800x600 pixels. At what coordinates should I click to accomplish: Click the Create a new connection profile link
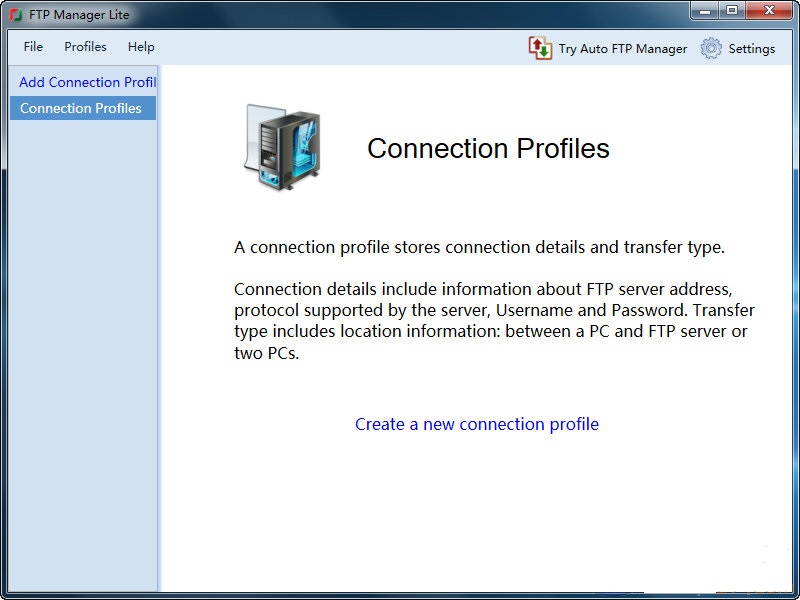pos(477,424)
